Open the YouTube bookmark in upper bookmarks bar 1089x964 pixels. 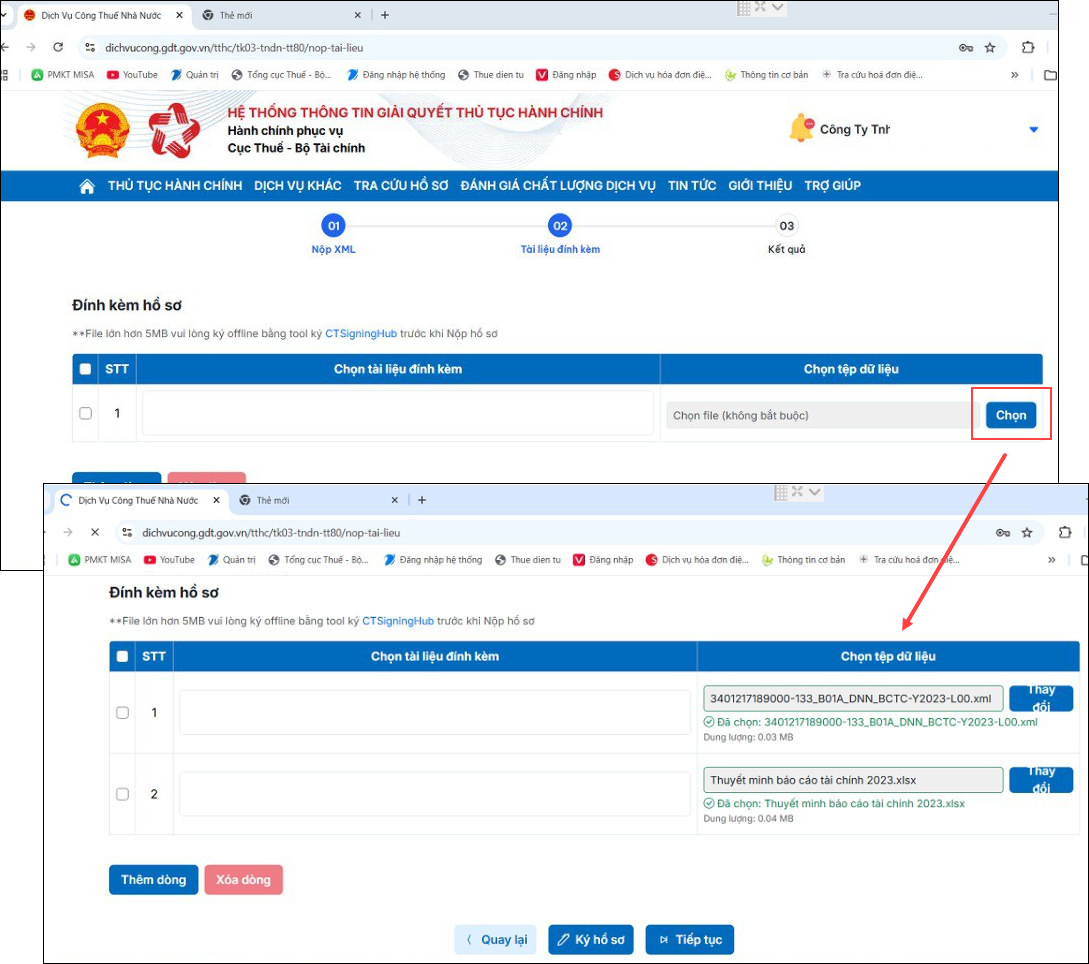132,75
